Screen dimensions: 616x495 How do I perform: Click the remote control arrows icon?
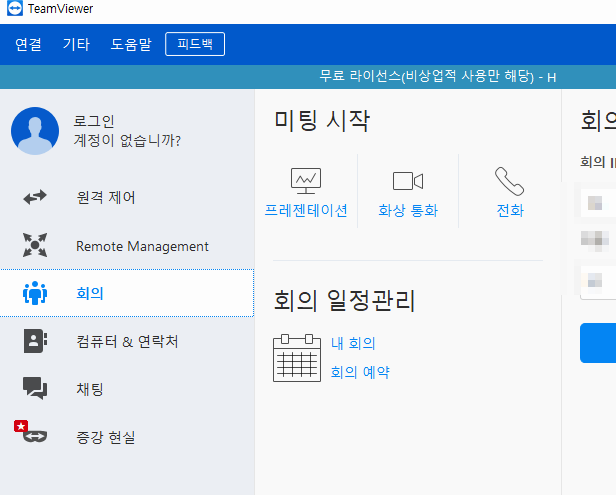35,197
